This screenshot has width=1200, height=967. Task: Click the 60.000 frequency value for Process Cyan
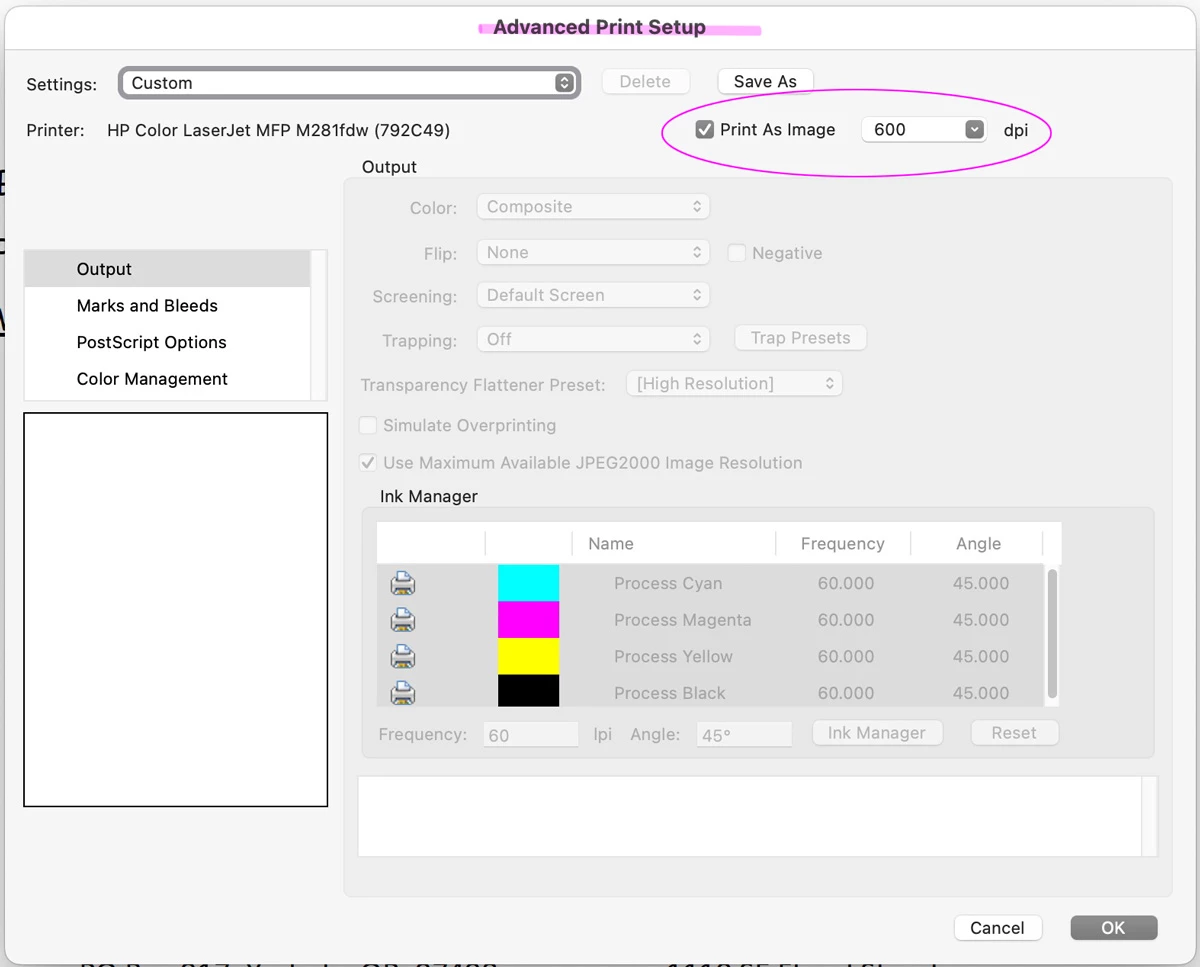[846, 583]
